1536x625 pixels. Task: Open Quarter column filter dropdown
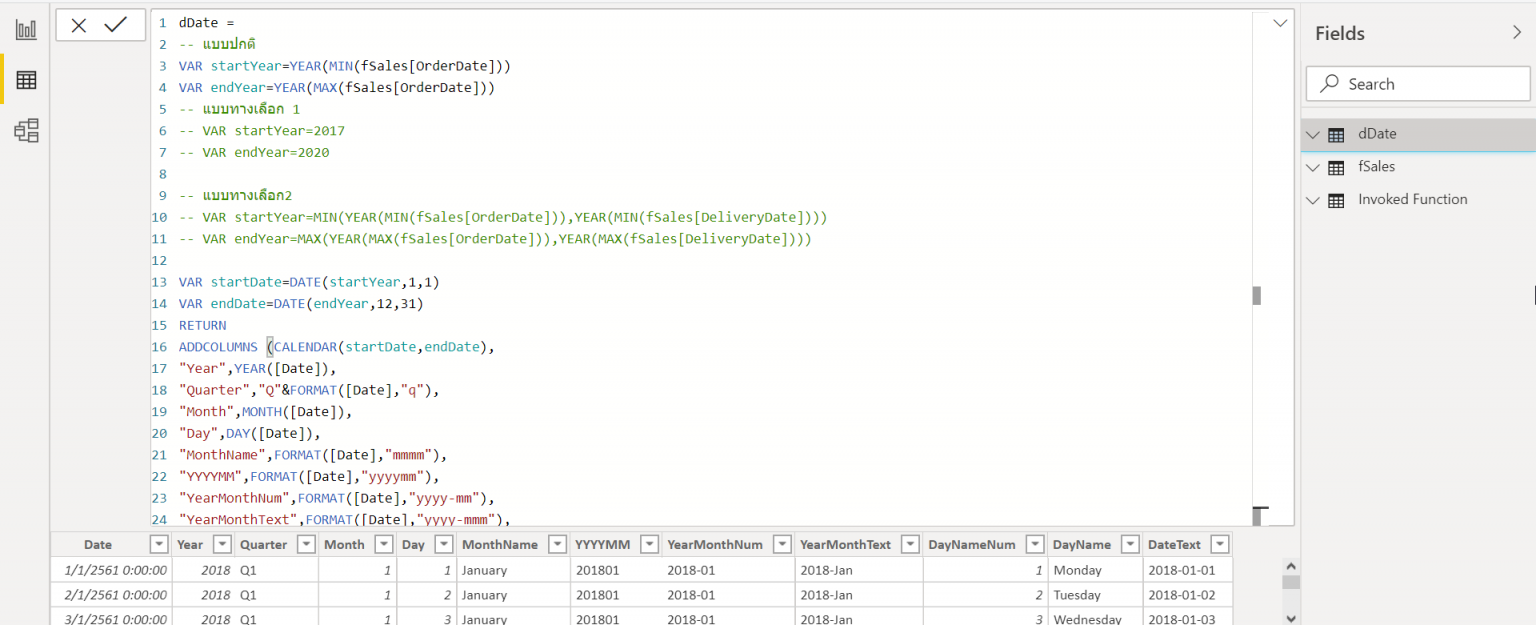(x=305, y=545)
